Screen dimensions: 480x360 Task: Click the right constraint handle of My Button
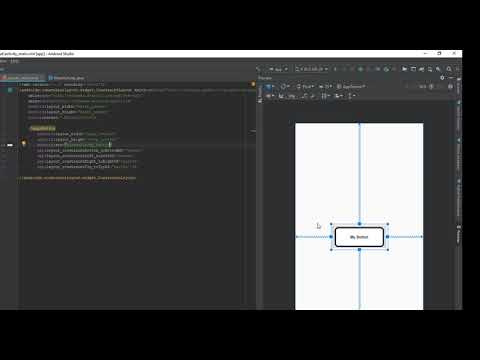point(388,237)
